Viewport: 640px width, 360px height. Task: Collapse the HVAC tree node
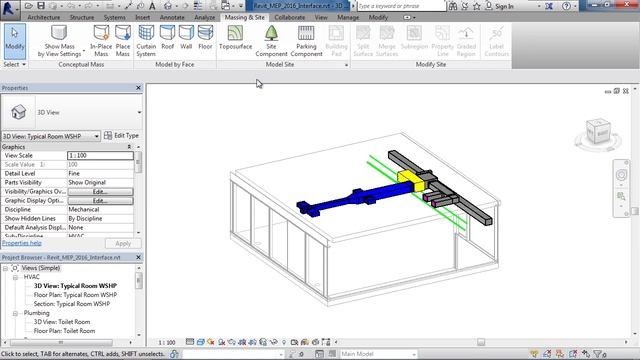[x=15, y=277]
